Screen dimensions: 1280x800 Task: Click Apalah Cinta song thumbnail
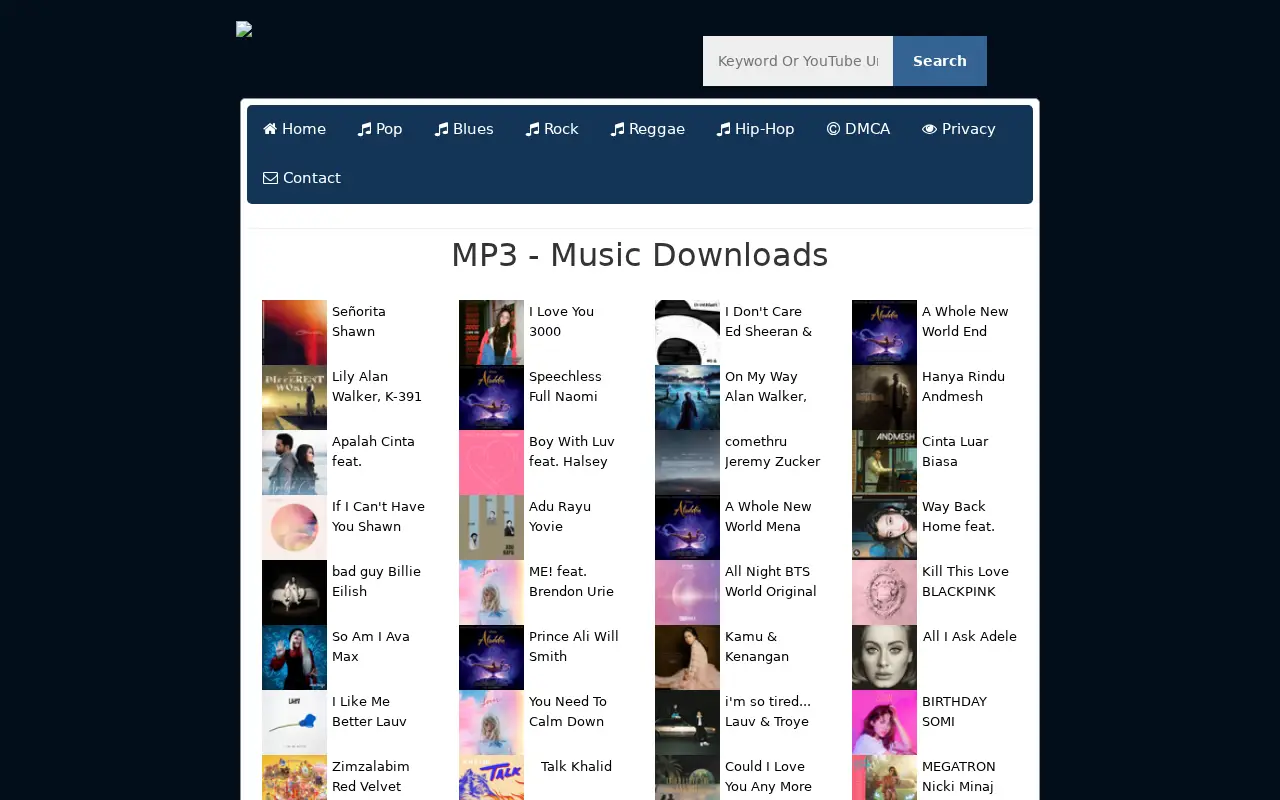pyautogui.click(x=294, y=462)
